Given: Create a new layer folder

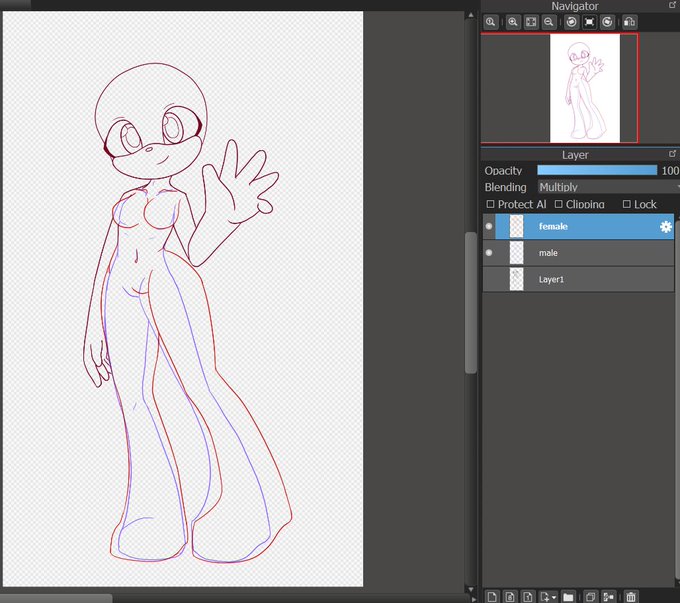Looking at the screenshot, I should coord(568,597).
